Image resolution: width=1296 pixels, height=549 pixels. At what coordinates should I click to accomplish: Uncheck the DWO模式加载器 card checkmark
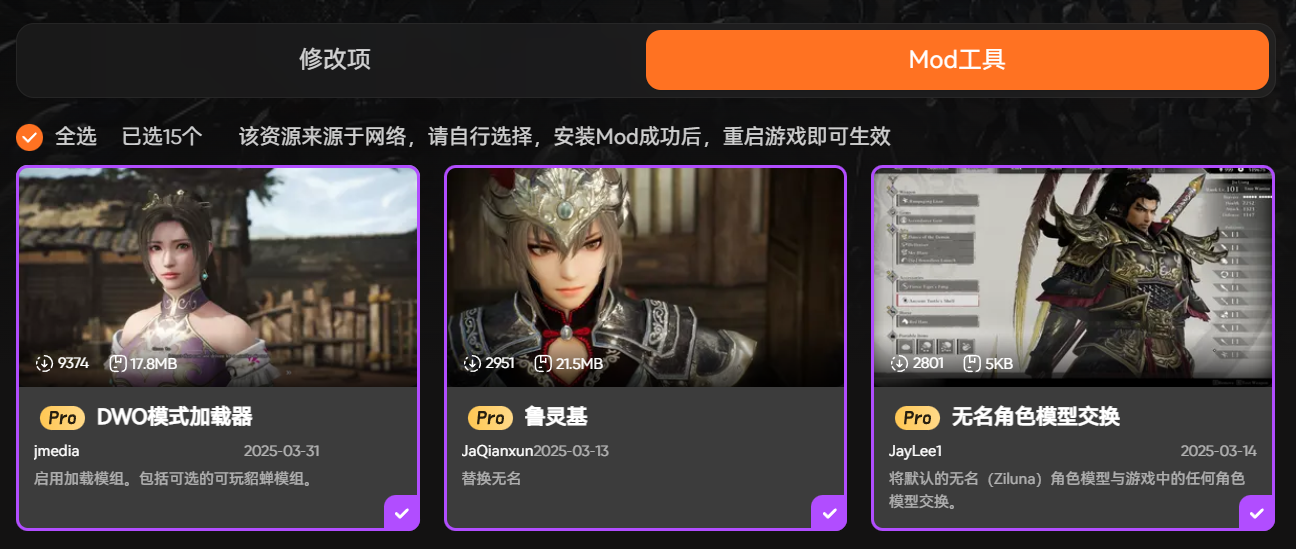click(401, 513)
